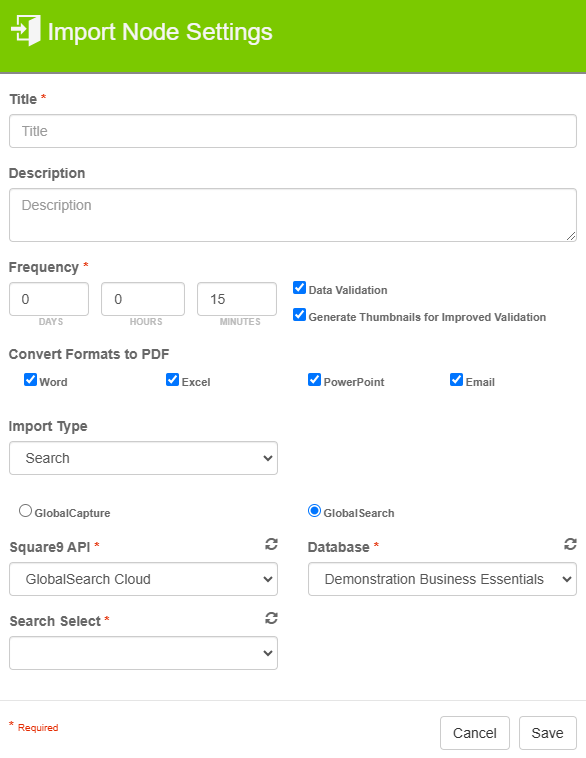Click the Cancel button

pyautogui.click(x=475, y=733)
